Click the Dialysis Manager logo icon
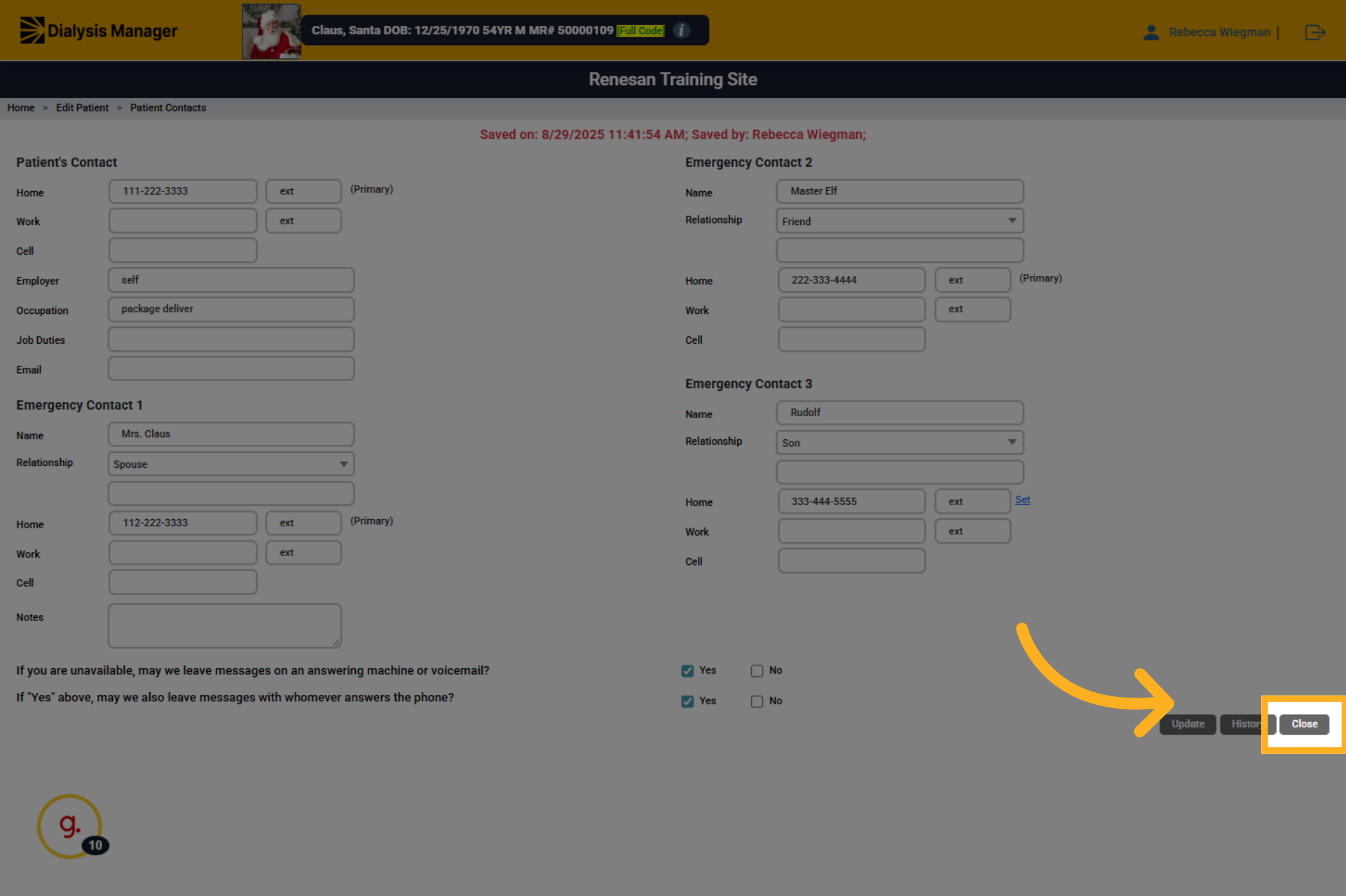The height and width of the screenshot is (896, 1346). coord(32,31)
